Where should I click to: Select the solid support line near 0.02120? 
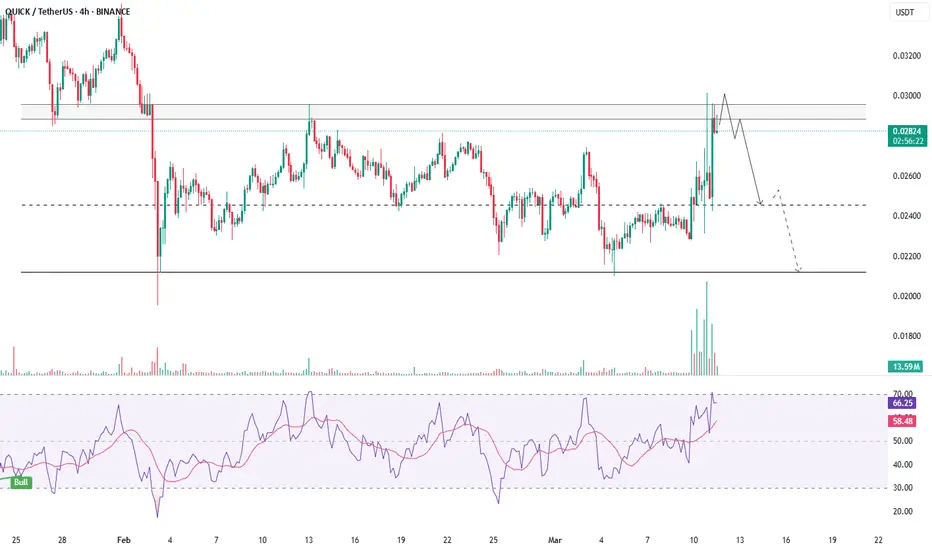coord(443,272)
